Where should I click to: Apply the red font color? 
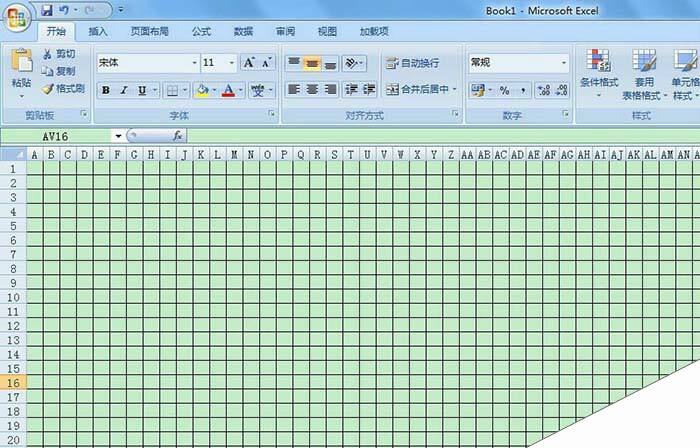click(x=228, y=91)
